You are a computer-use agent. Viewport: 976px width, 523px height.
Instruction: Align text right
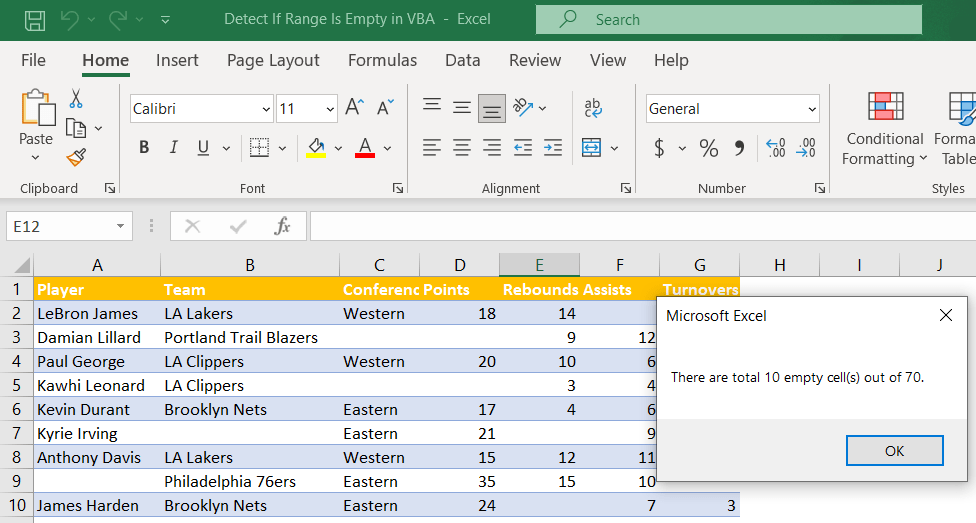[492, 148]
